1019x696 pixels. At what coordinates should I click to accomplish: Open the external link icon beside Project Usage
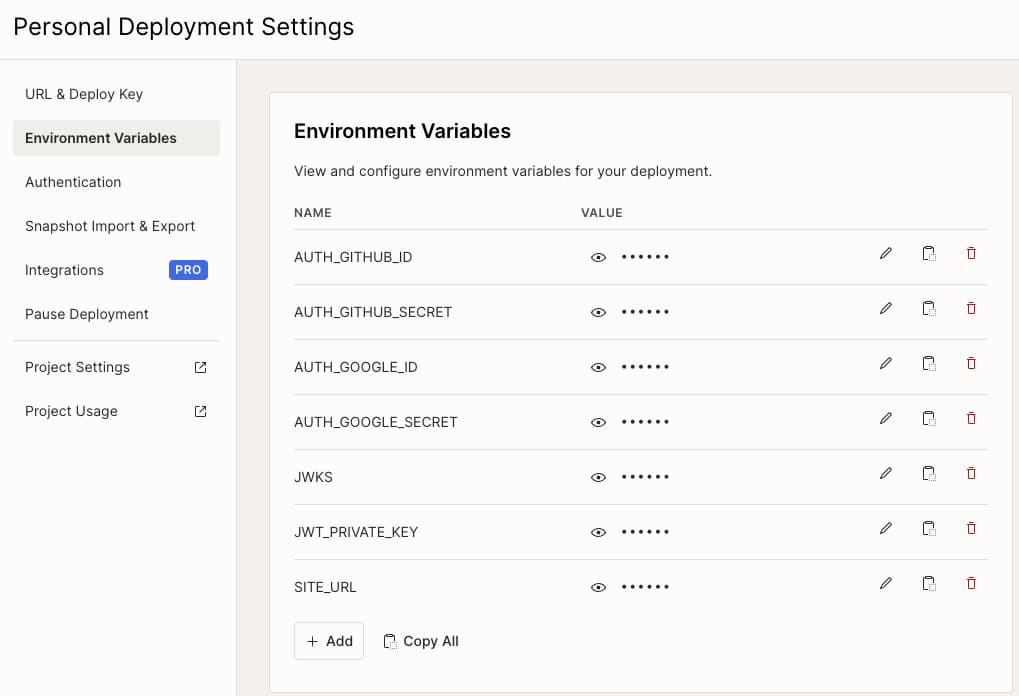point(199,411)
